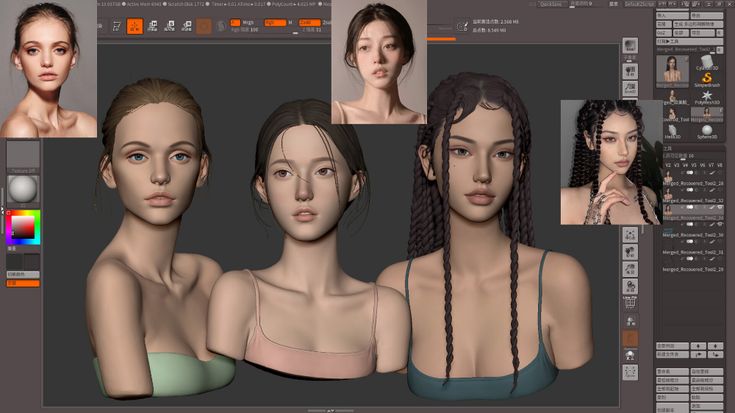Click the QuickSave button
735x413 pixels.
click(551, 4)
